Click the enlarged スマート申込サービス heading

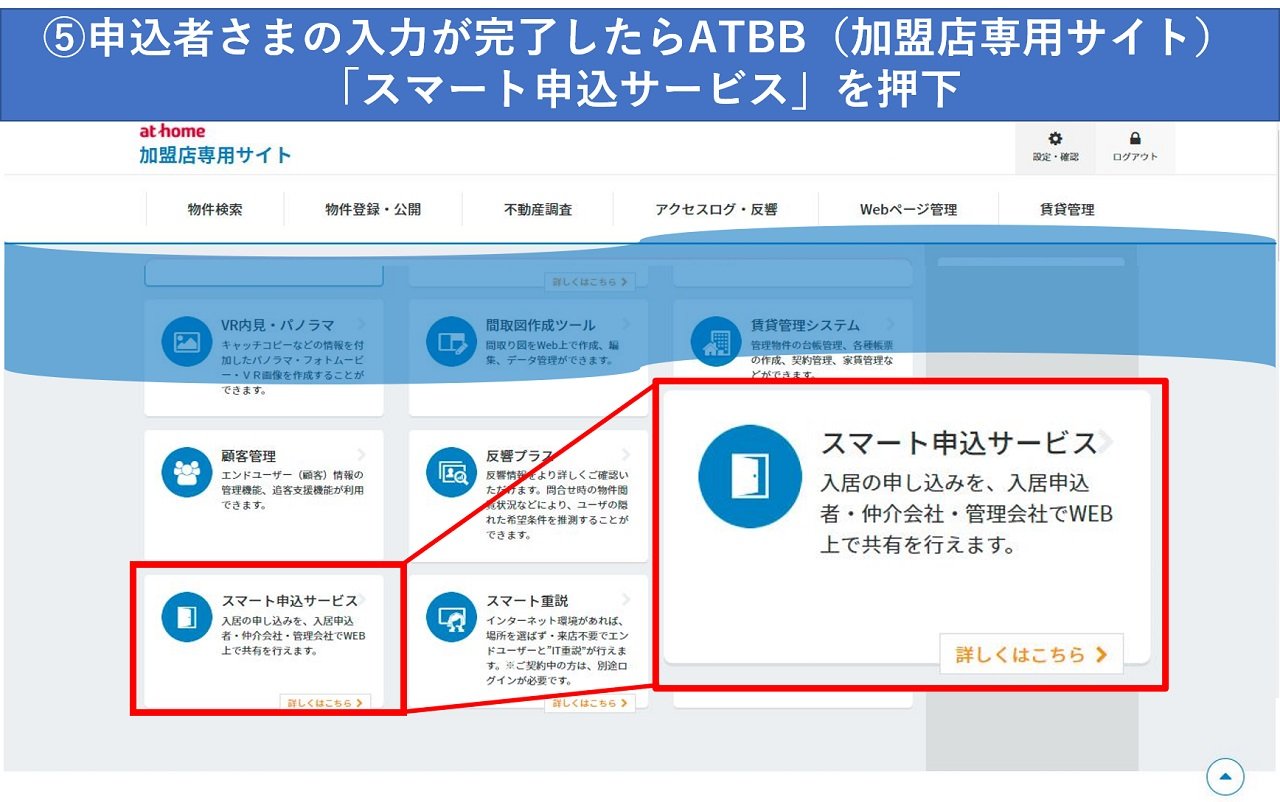click(x=958, y=443)
